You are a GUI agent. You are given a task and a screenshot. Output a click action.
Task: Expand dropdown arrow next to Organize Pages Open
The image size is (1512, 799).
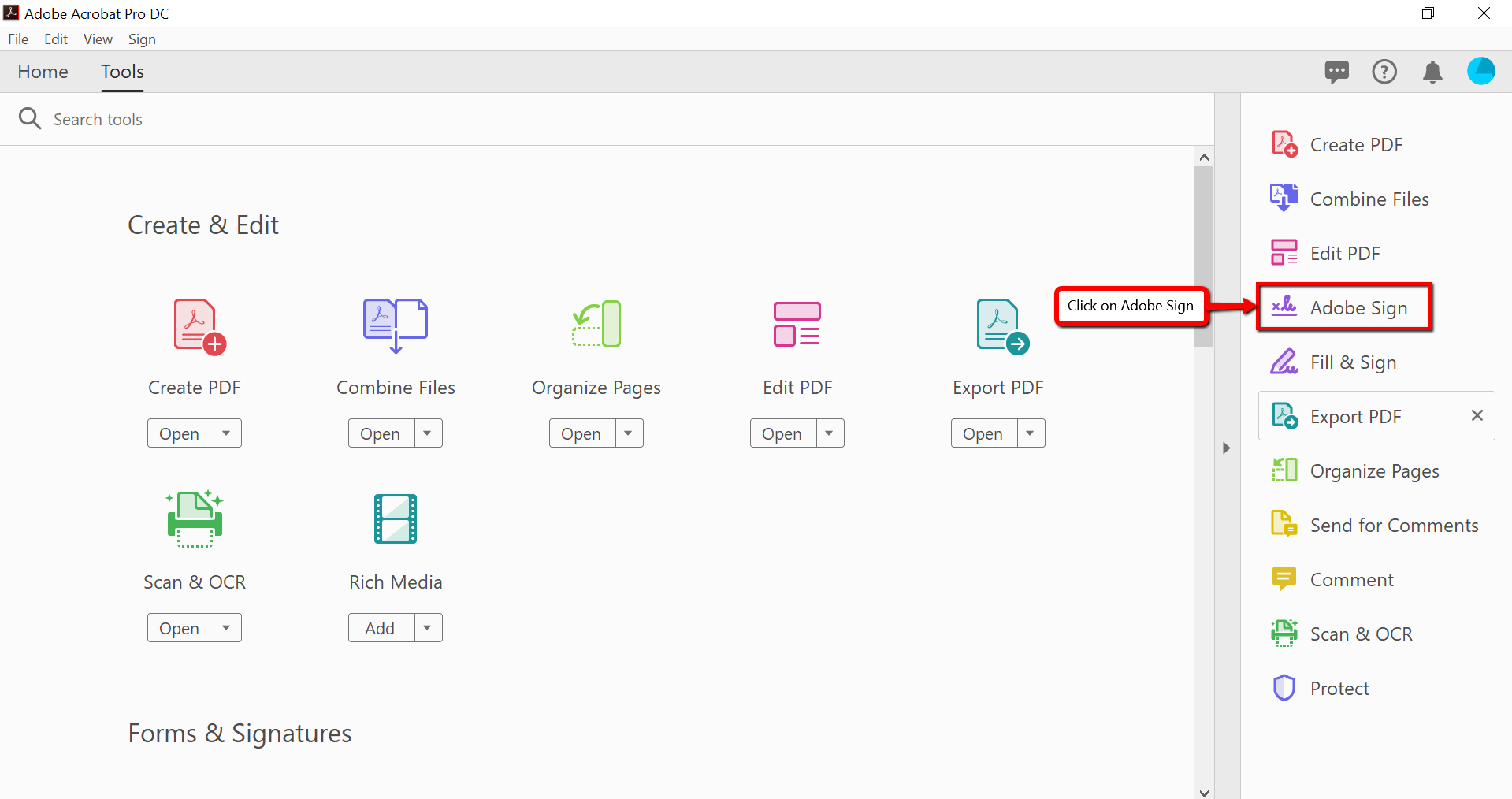629,433
